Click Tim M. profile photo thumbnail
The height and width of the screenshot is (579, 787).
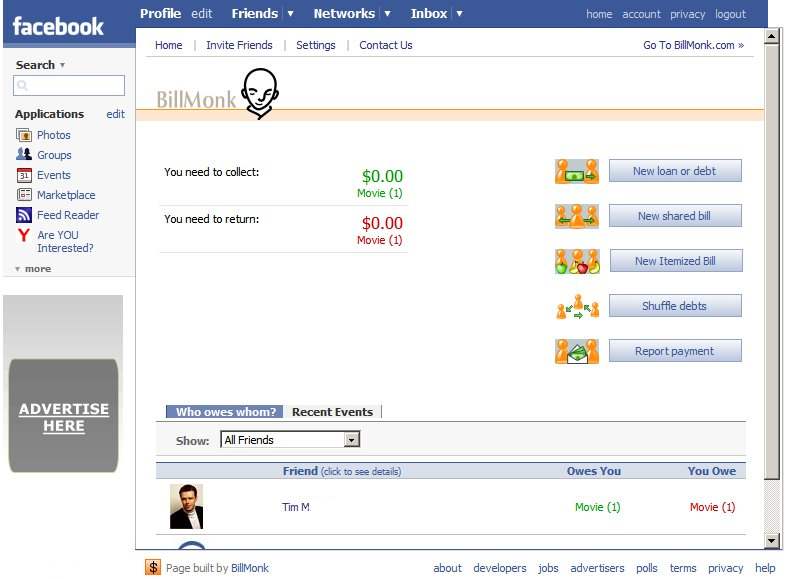pos(186,506)
